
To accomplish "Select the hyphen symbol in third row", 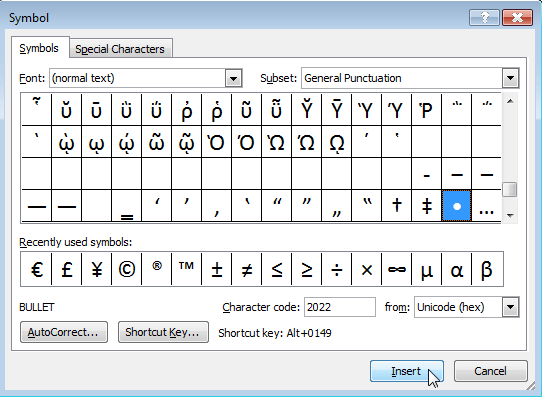I will coord(427,174).
